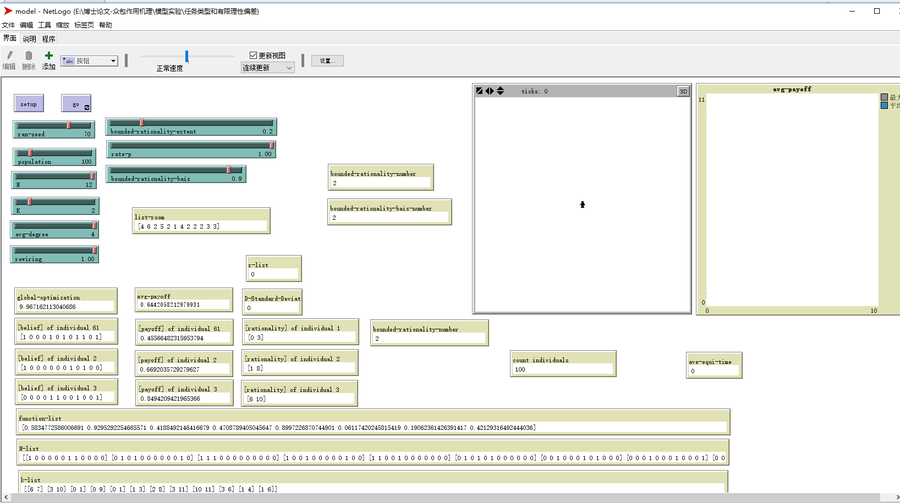The image size is (900, 503).
Task: Switch to the 程序 Code tab
Action: (x=49, y=38)
